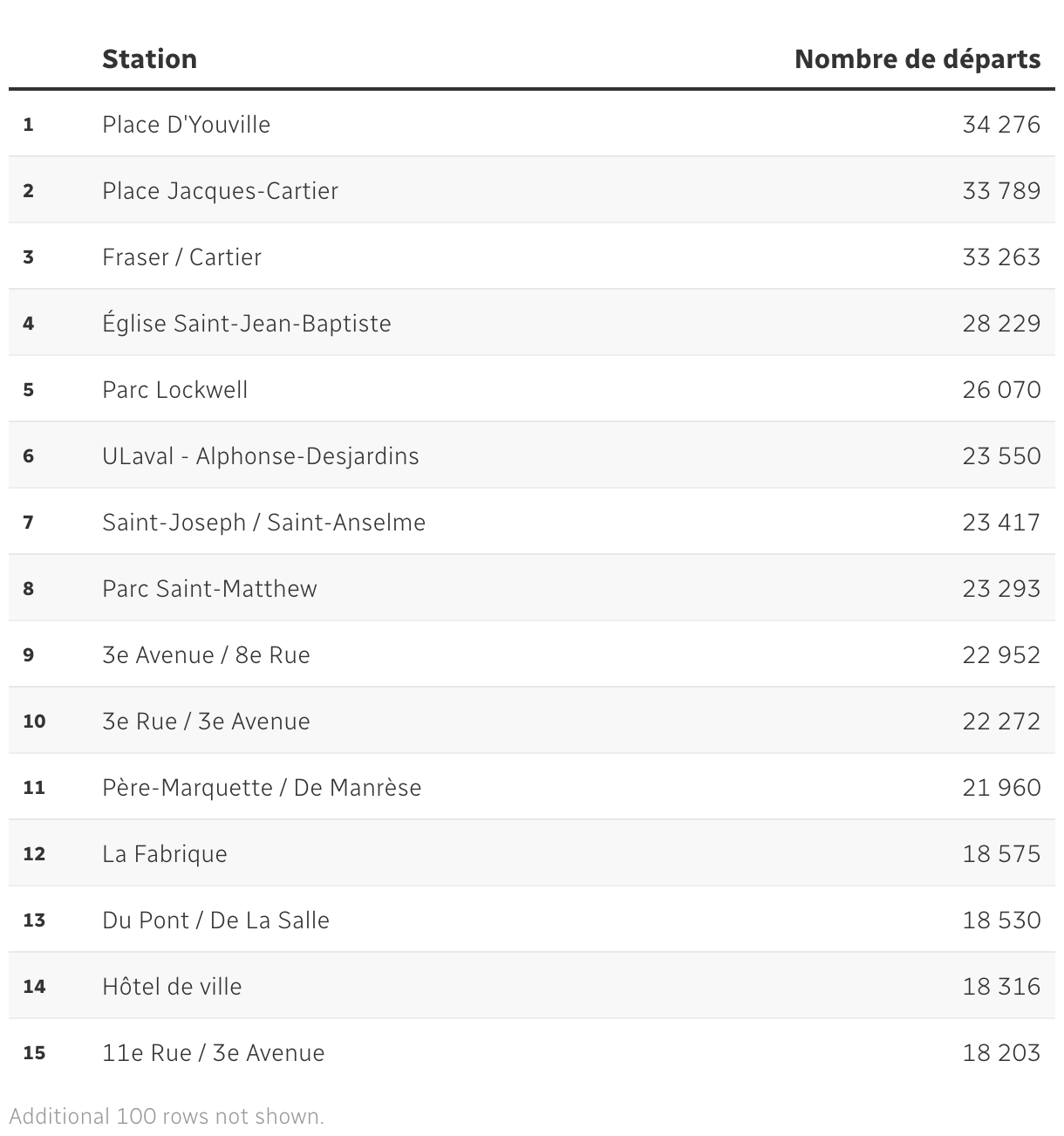1064x1136 pixels.
Task: Click the rank number 15 cell
Action: (x=34, y=1053)
